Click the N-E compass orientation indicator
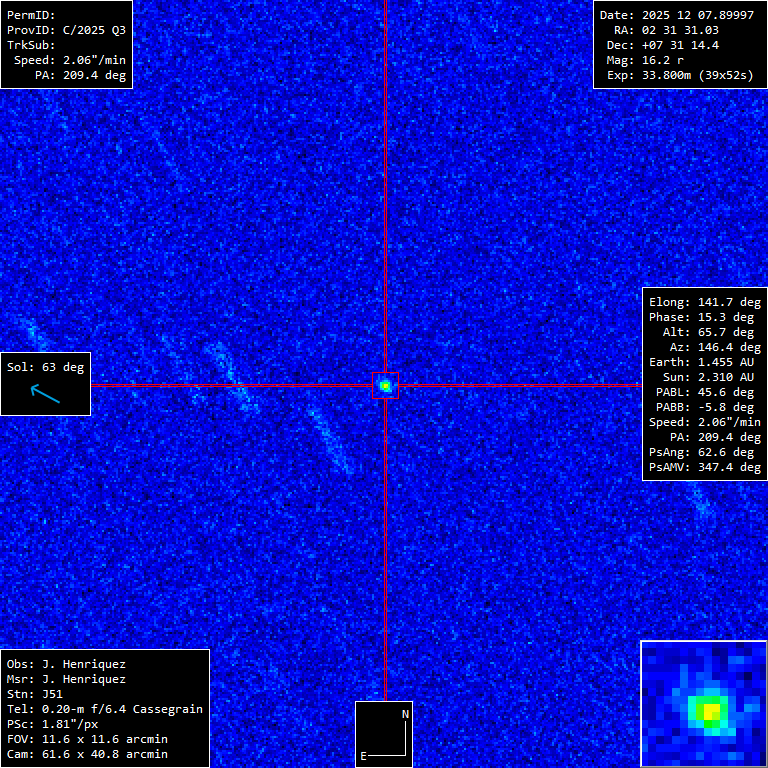 (385, 735)
